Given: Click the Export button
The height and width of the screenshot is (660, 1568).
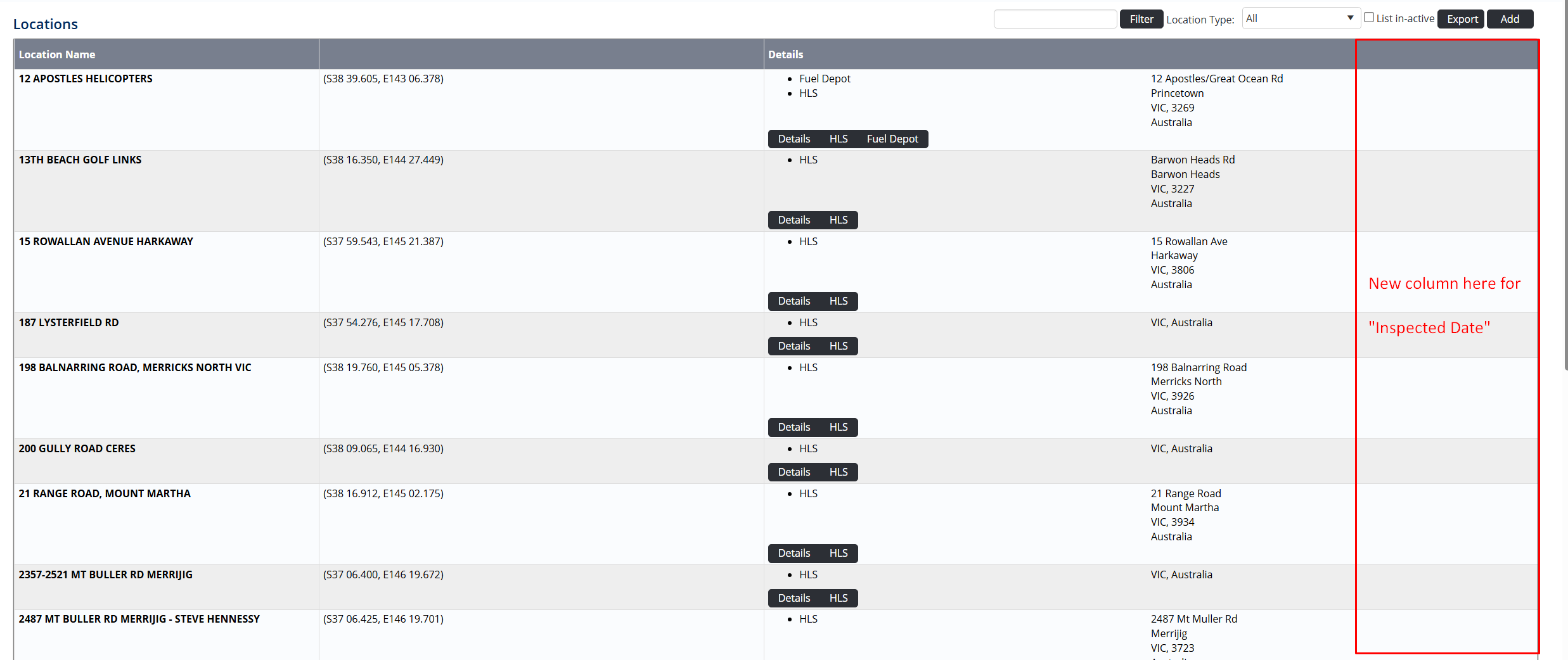Looking at the screenshot, I should coord(1462,19).
